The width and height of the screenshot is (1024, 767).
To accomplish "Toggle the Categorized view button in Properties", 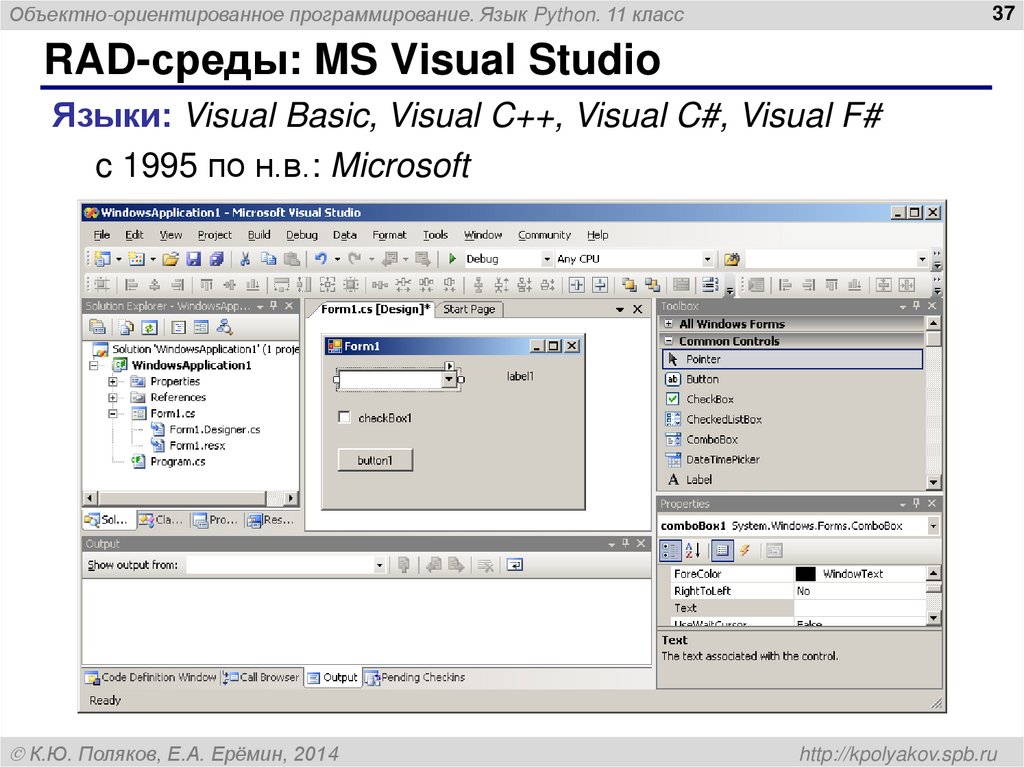I will pyautogui.click(x=670, y=550).
